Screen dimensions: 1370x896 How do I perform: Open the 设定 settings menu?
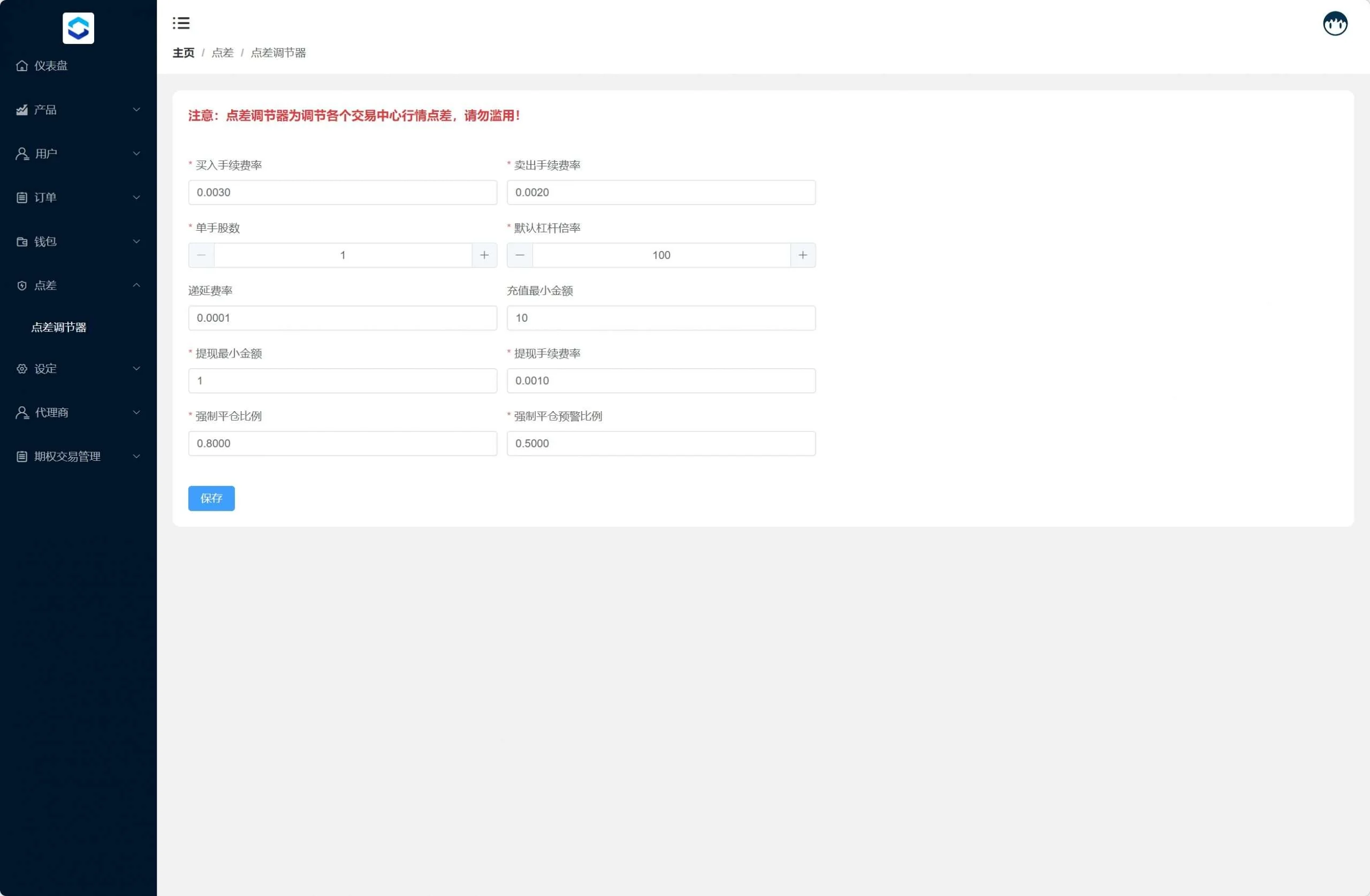[78, 369]
